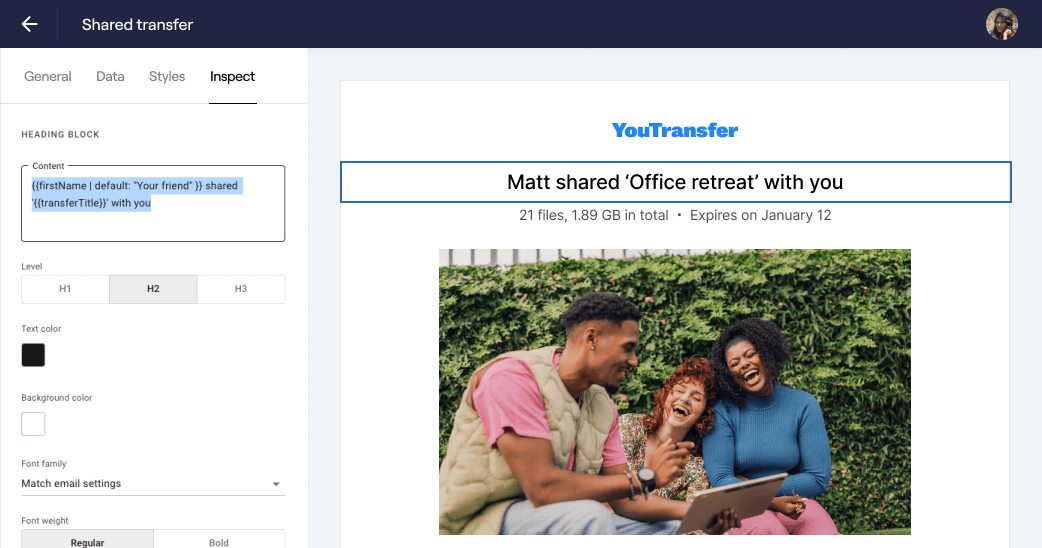Open the Styles tab
The width and height of the screenshot is (1042, 548).
pyautogui.click(x=167, y=76)
